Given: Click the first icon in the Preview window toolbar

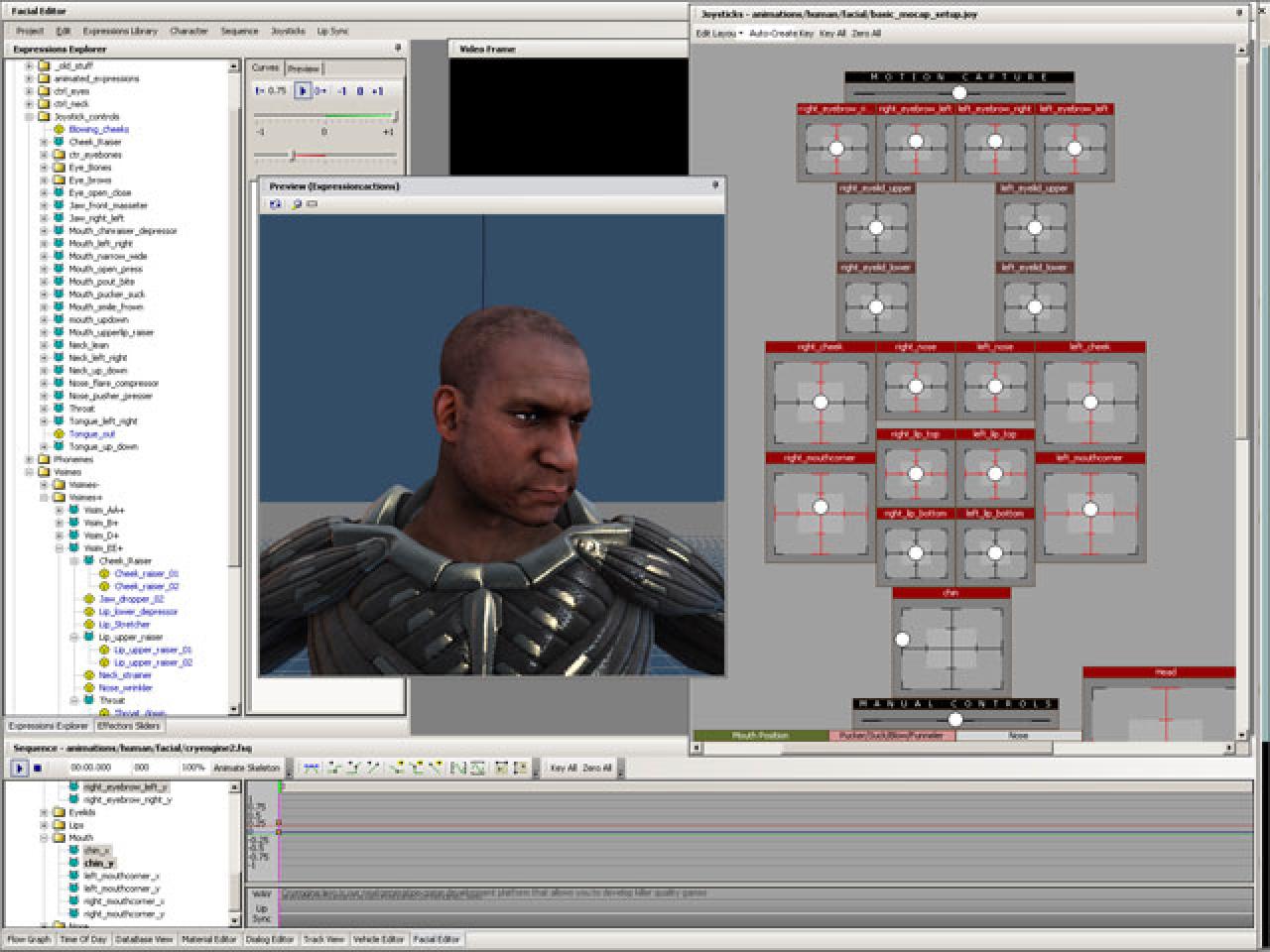Looking at the screenshot, I should click(275, 204).
